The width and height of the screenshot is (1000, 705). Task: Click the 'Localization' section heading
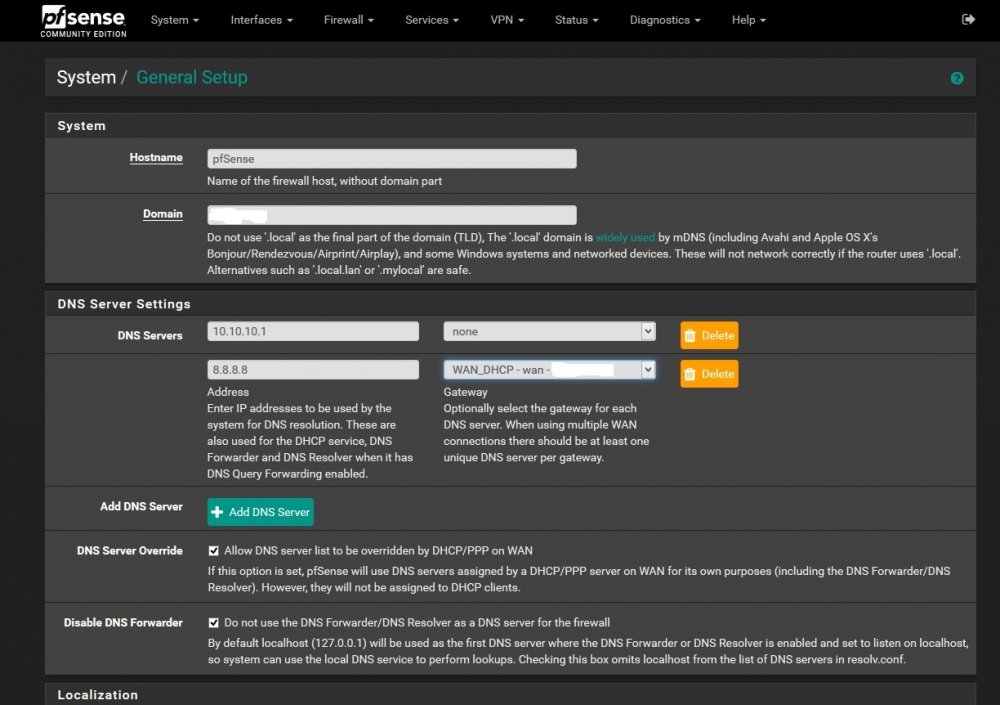pos(98,695)
